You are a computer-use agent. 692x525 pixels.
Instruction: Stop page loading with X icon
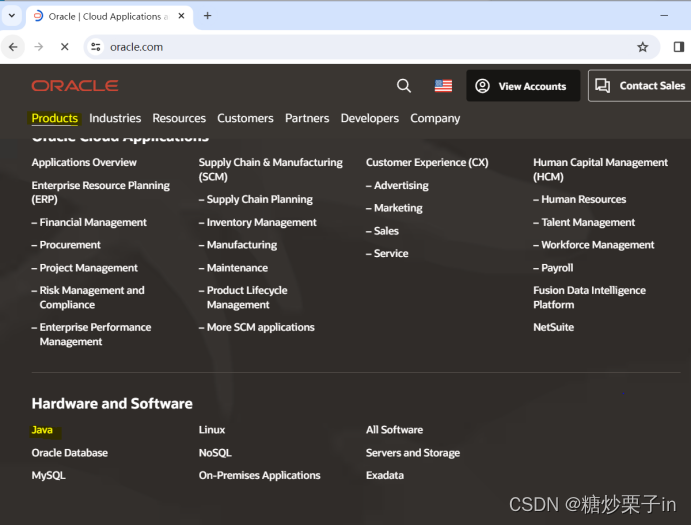[x=64, y=47]
